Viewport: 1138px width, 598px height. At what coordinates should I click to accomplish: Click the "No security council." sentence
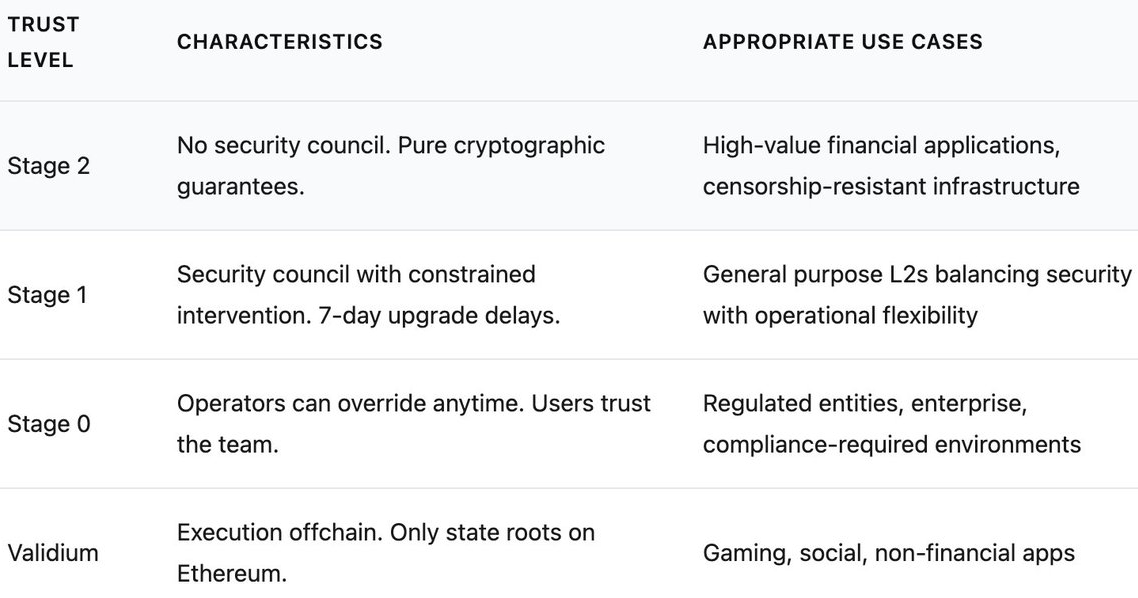click(283, 145)
